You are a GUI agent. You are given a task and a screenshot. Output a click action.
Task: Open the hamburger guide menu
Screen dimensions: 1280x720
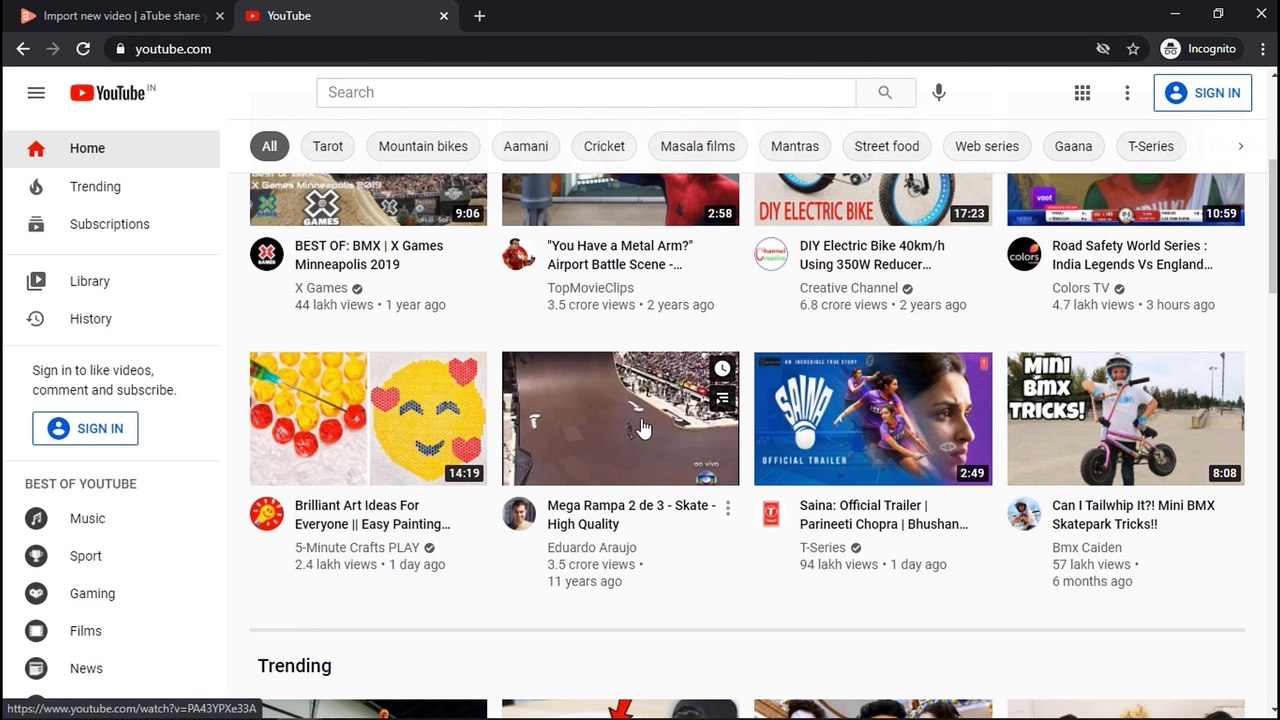36,93
